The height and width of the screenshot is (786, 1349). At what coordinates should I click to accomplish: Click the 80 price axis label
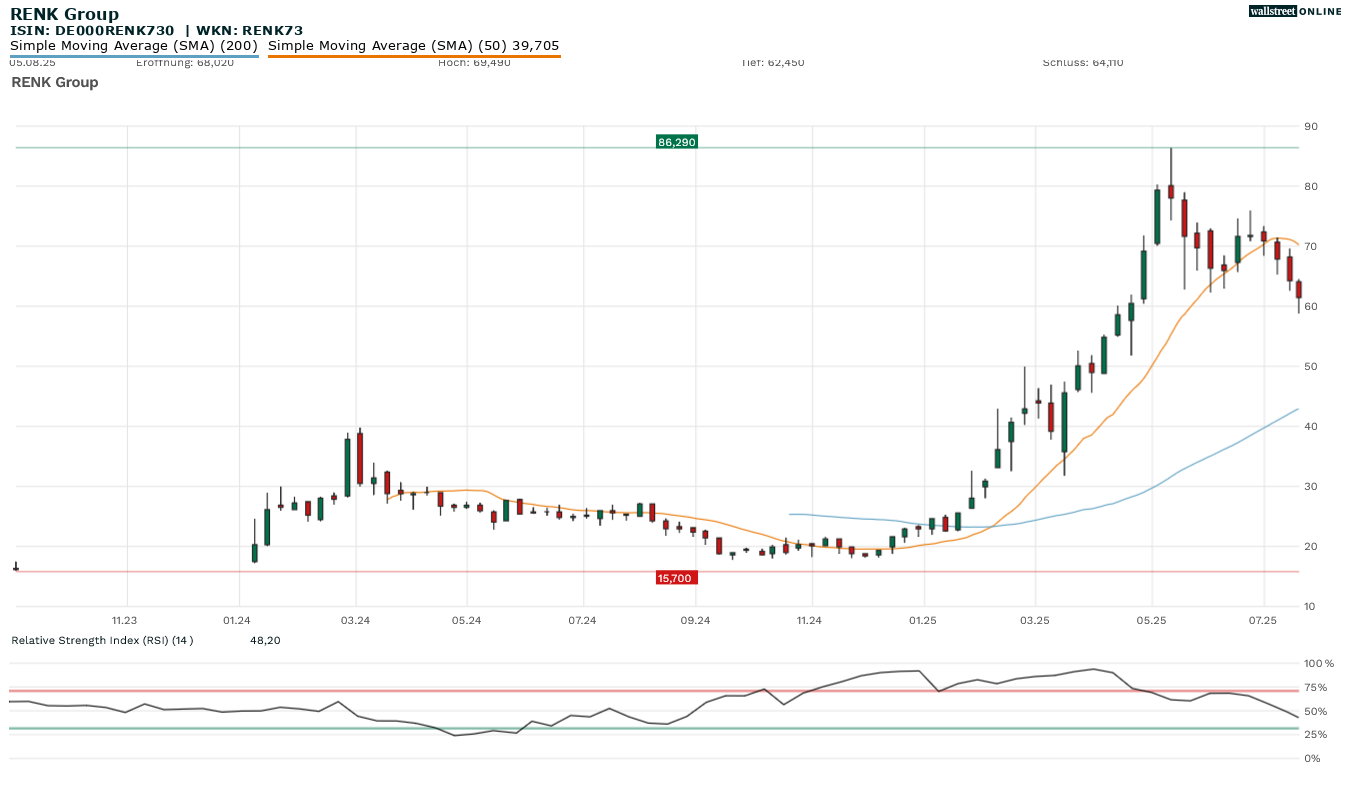pyautogui.click(x=1311, y=187)
